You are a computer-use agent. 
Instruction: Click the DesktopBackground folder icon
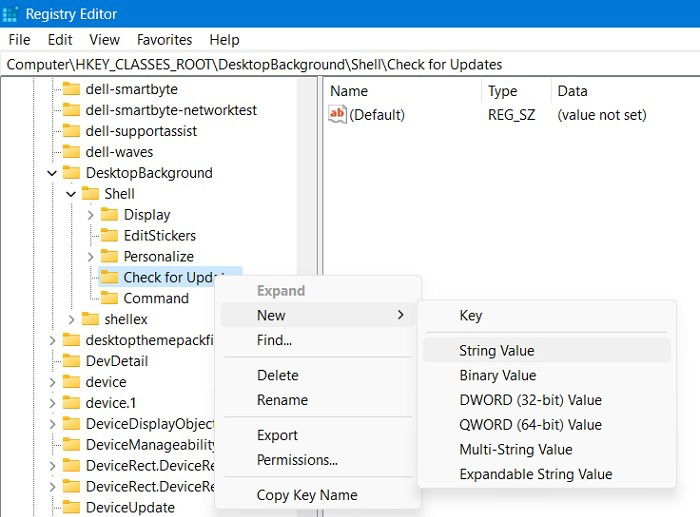[x=71, y=173]
